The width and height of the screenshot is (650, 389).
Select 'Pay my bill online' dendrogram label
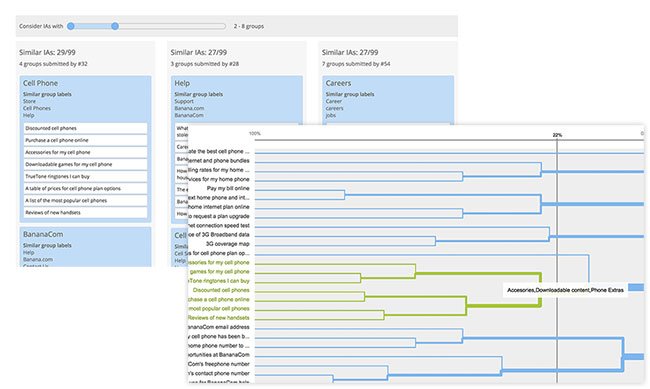coord(228,188)
